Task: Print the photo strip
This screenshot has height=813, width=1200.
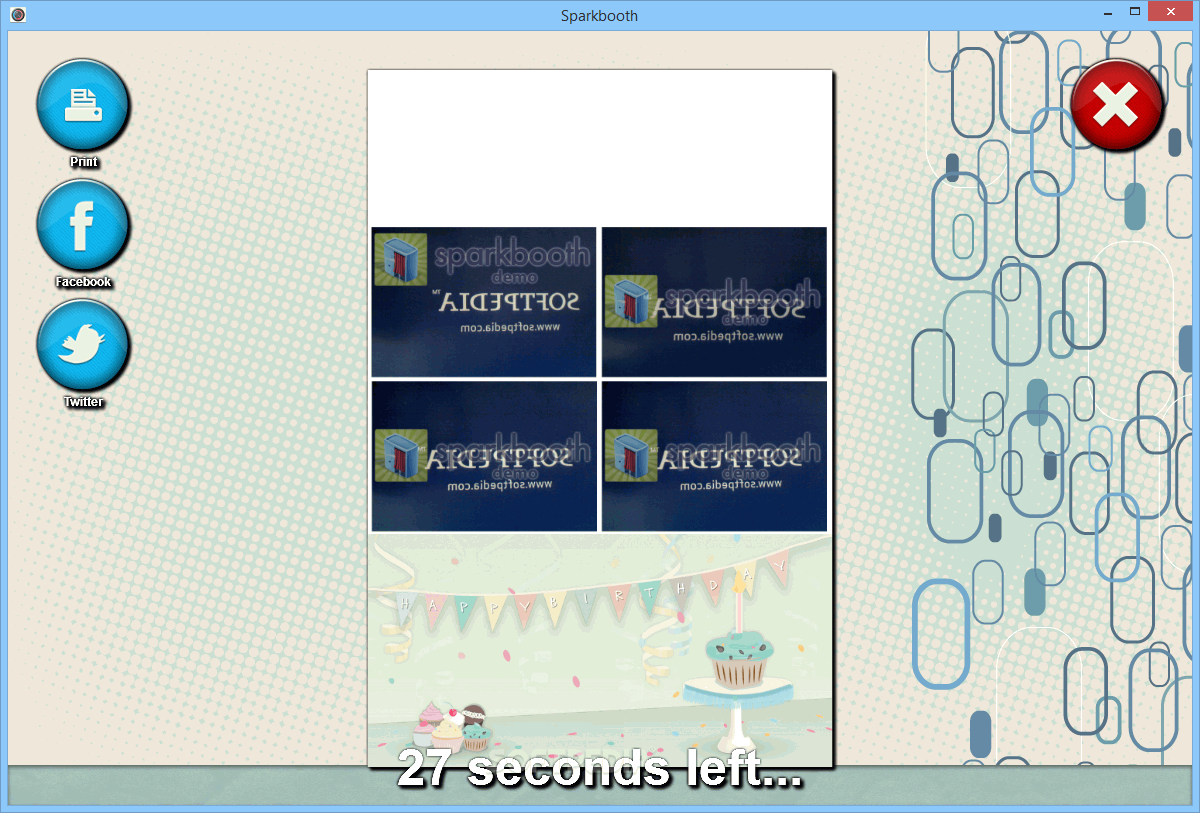Action: [x=83, y=105]
